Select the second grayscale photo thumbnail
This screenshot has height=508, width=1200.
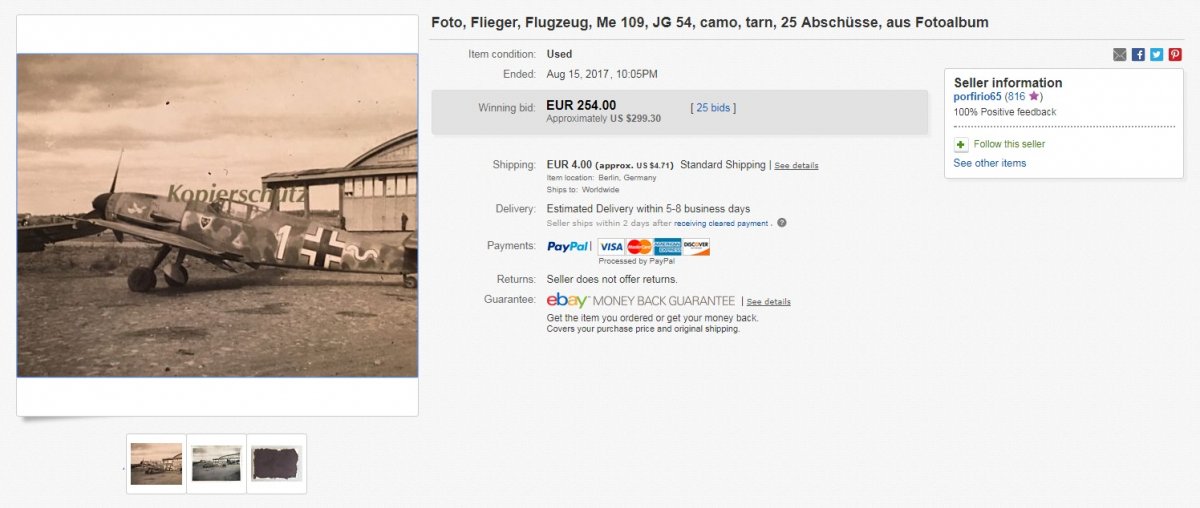(x=216, y=463)
